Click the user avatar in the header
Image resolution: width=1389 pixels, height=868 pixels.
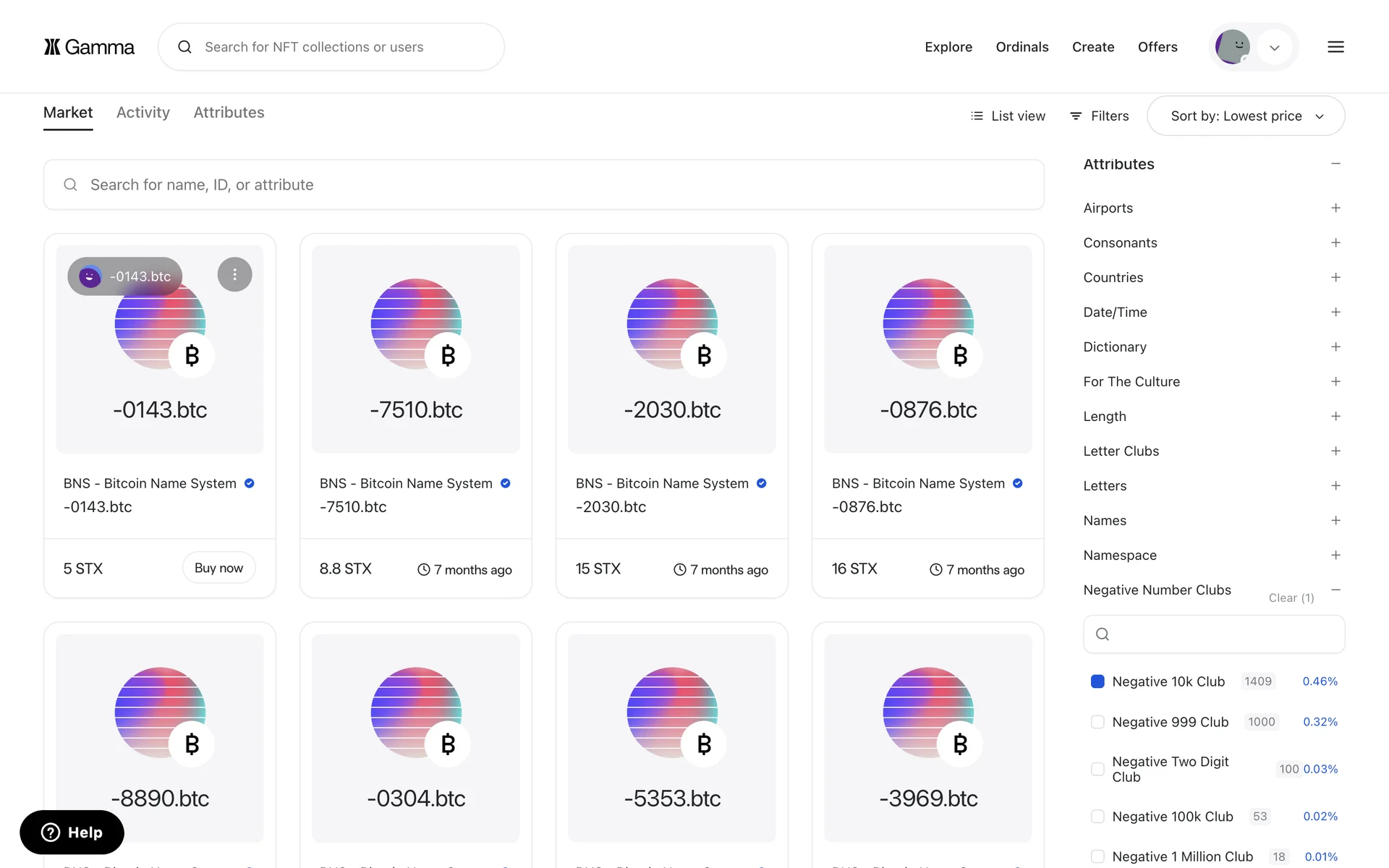coord(1232,47)
